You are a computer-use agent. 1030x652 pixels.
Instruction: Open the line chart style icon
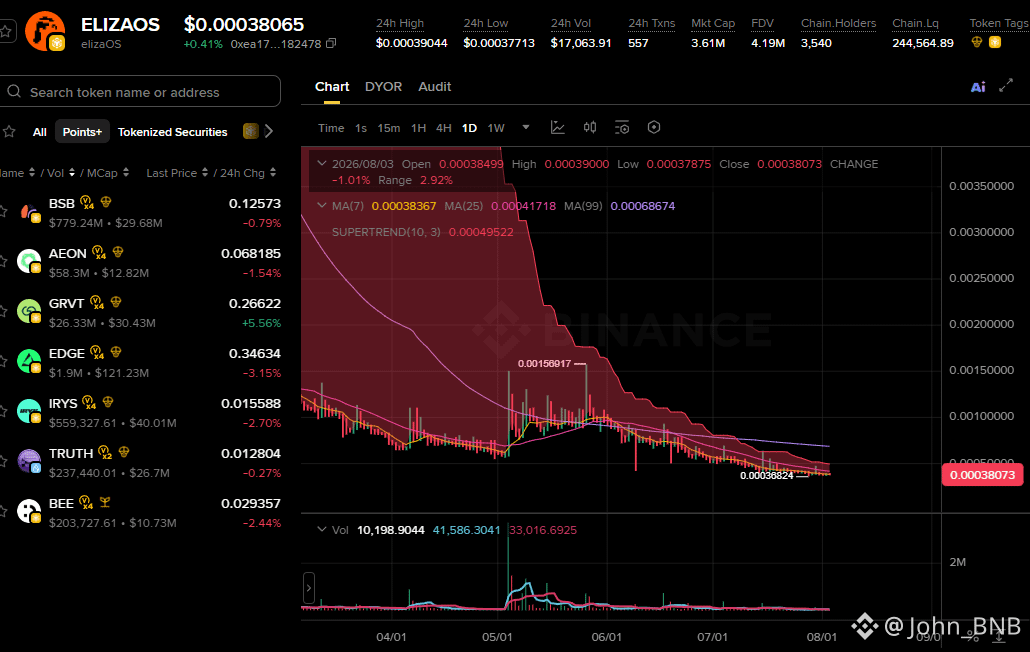[x=558, y=127]
